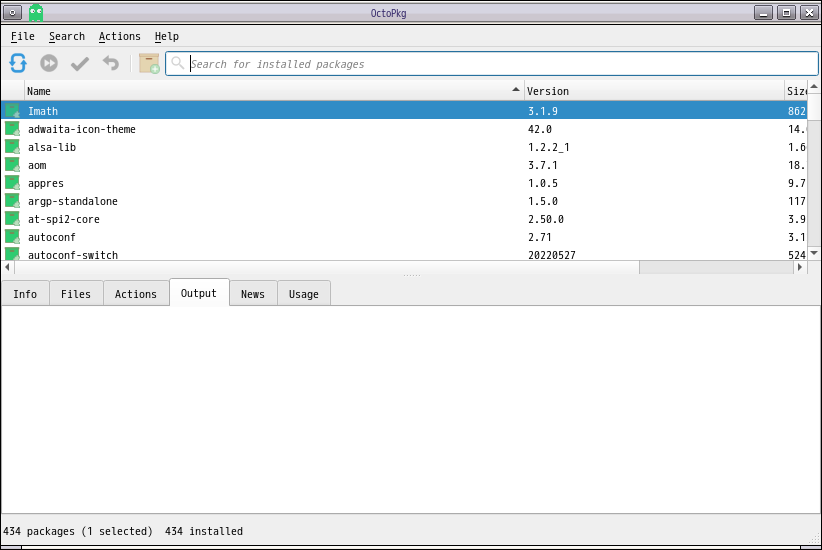Close the OctoPkg window
The height and width of the screenshot is (550, 822).
tap(809, 13)
